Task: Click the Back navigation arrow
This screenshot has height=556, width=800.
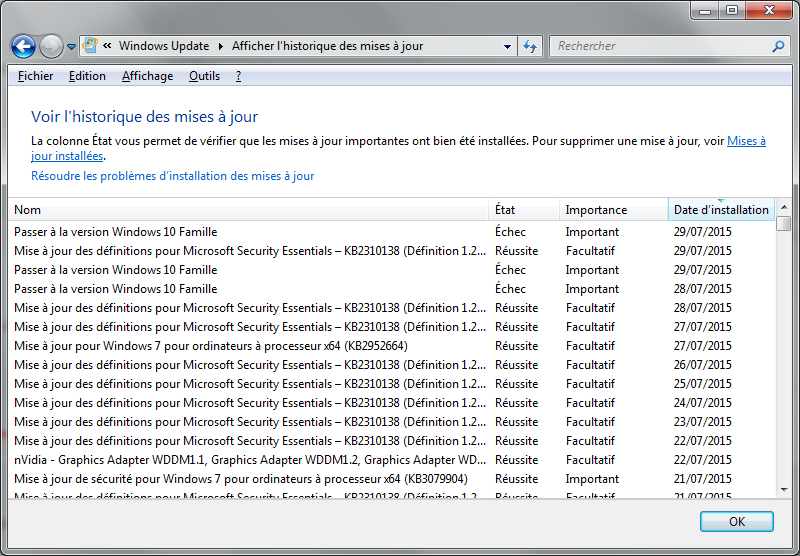Action: coord(23,46)
